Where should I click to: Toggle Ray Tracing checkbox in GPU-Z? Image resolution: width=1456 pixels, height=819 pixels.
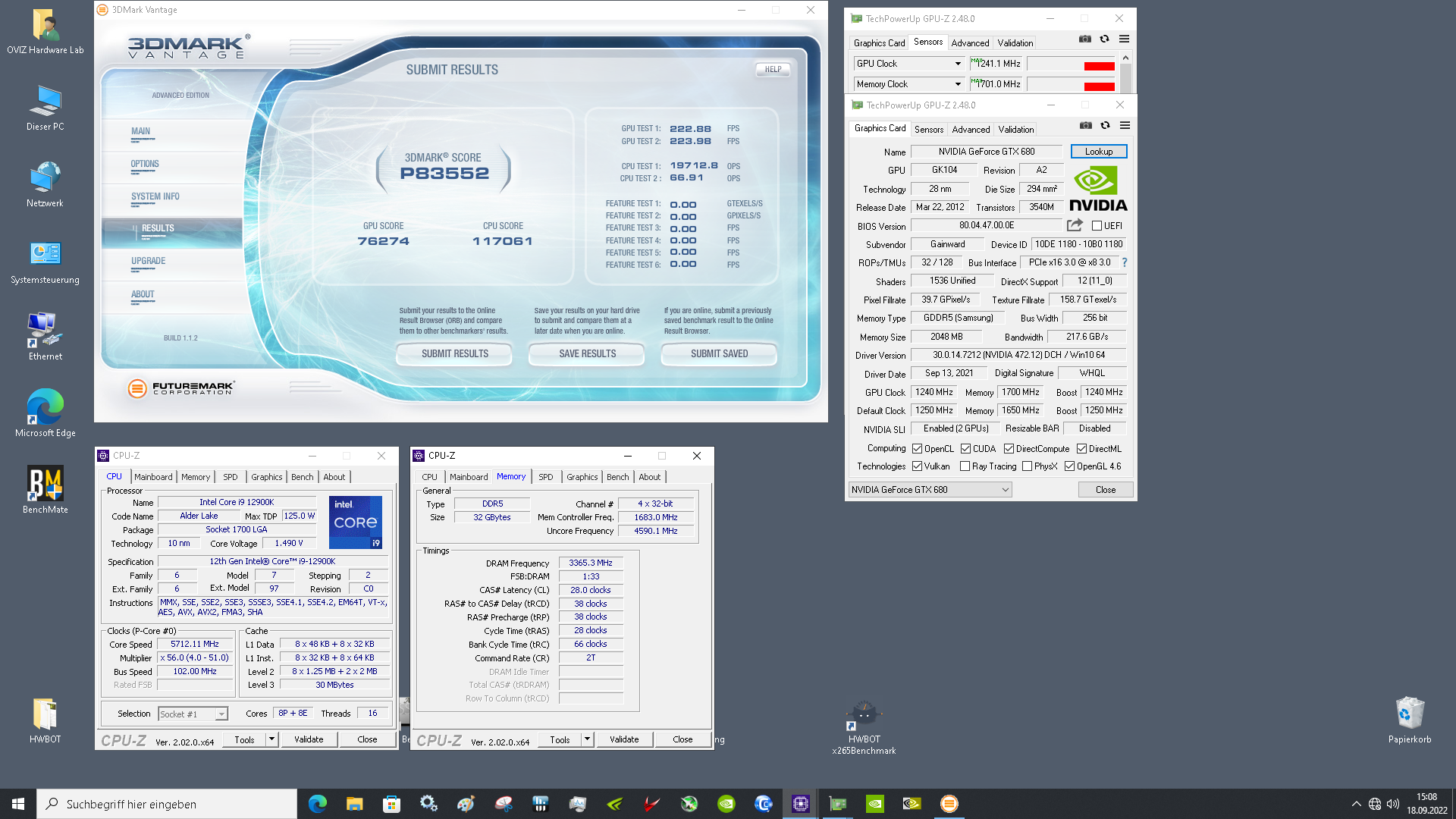[965, 466]
